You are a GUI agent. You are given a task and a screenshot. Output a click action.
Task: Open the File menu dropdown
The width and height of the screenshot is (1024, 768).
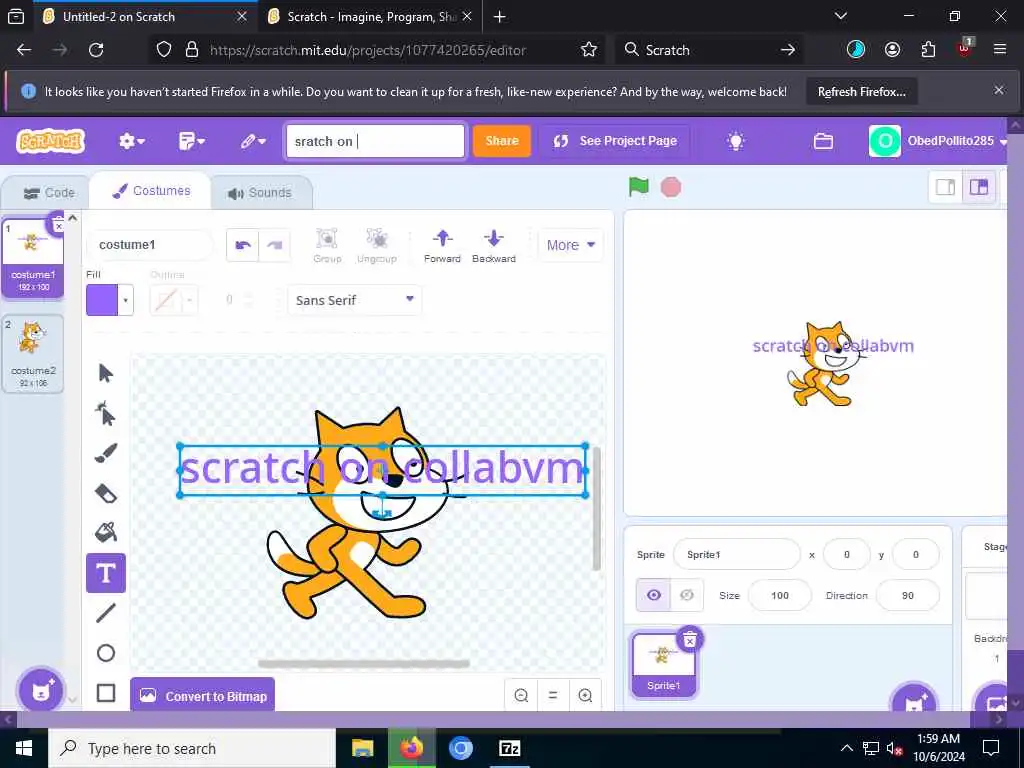tap(192, 141)
